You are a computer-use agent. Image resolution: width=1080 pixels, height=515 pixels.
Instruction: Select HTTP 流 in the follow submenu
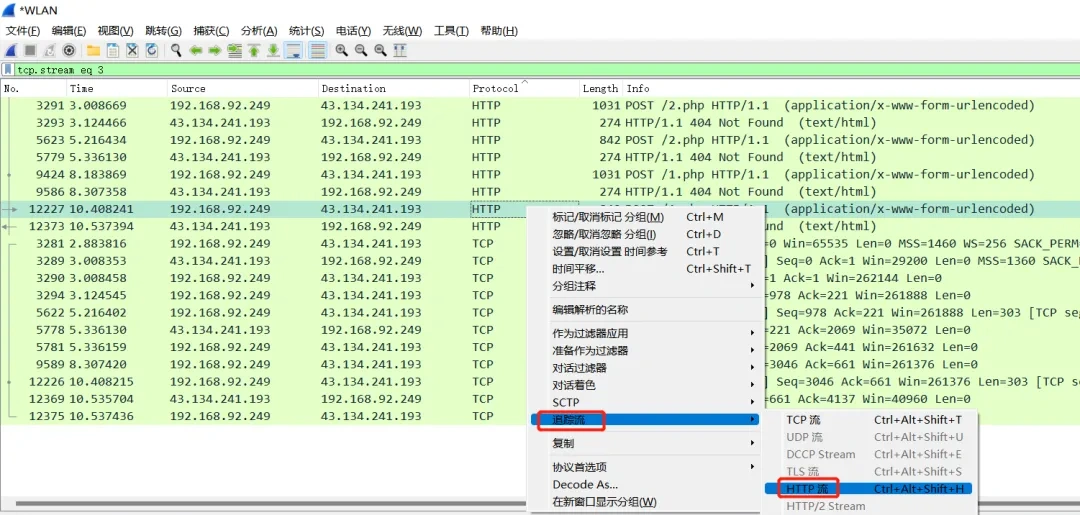[871, 489]
